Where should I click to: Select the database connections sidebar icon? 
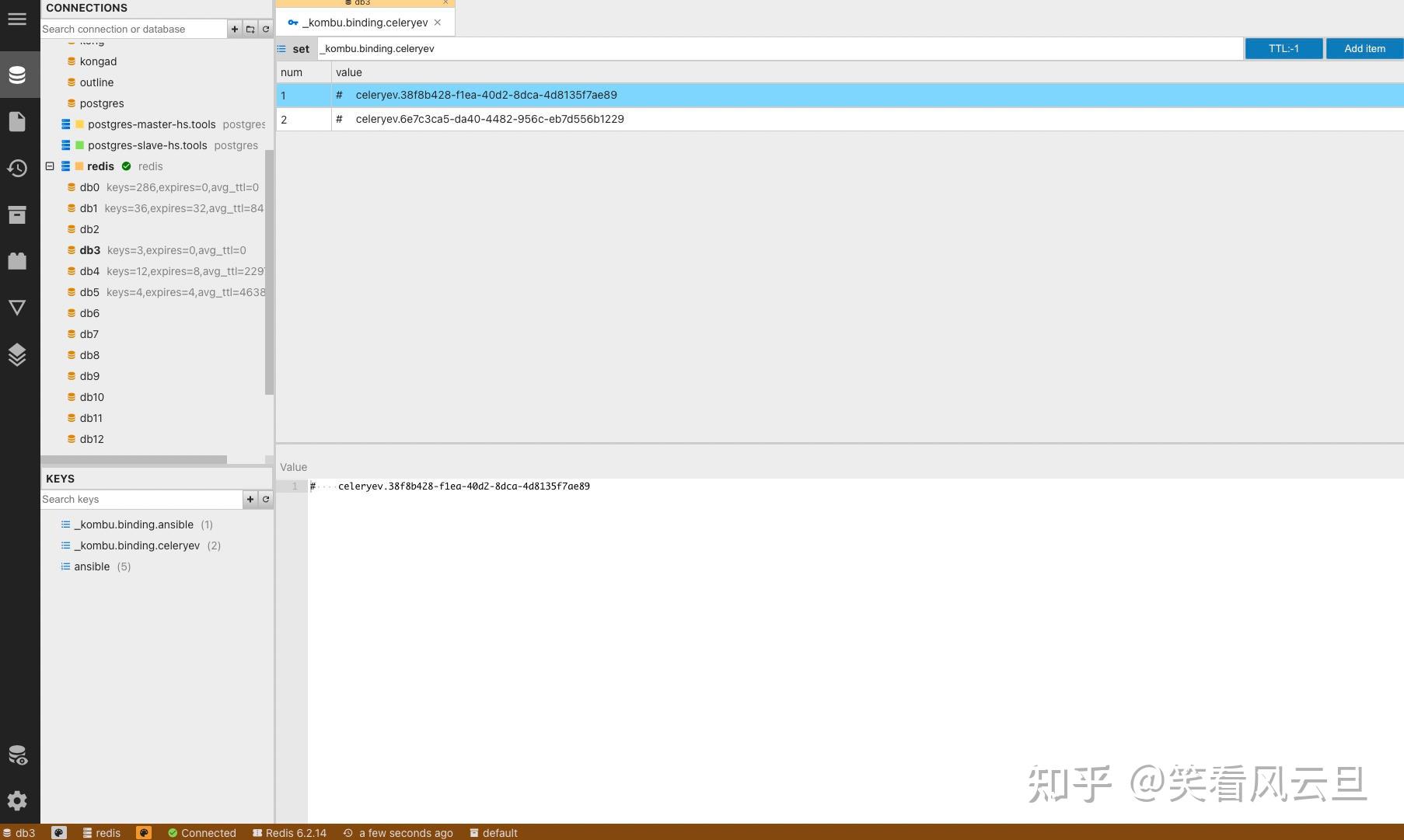pyautogui.click(x=17, y=75)
